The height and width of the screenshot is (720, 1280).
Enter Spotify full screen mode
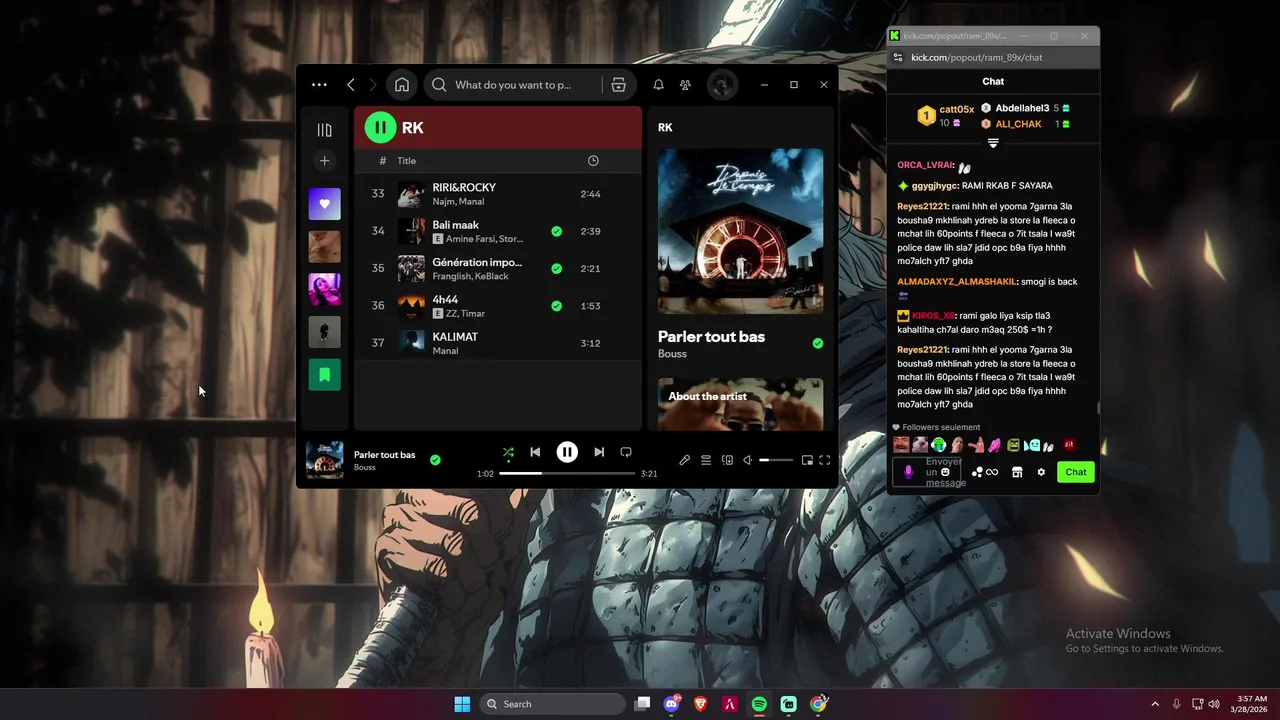point(825,460)
